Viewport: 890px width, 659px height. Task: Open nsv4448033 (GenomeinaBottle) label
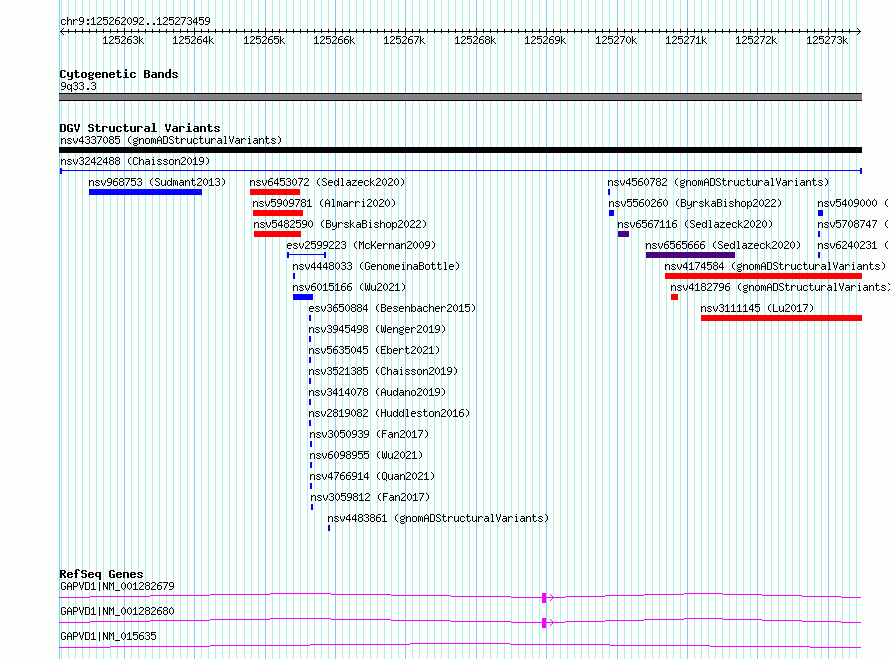(376, 266)
